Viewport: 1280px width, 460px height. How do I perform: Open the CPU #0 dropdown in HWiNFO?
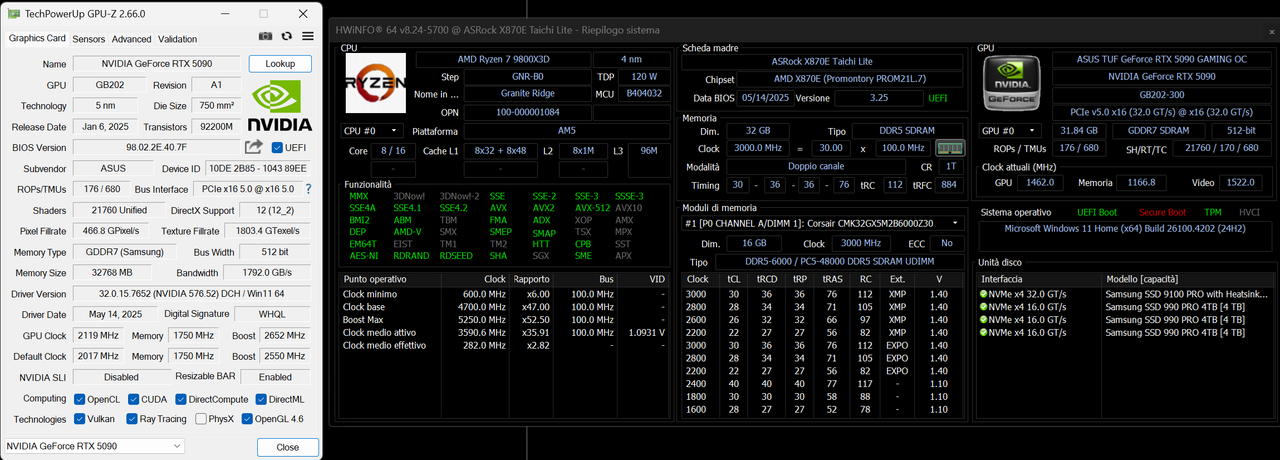tap(373, 131)
